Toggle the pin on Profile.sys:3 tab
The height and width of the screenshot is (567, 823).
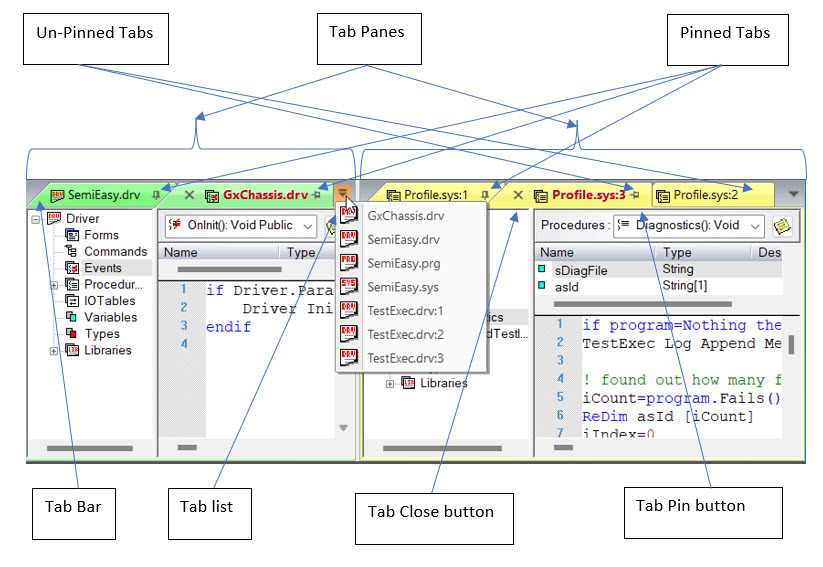tap(634, 196)
